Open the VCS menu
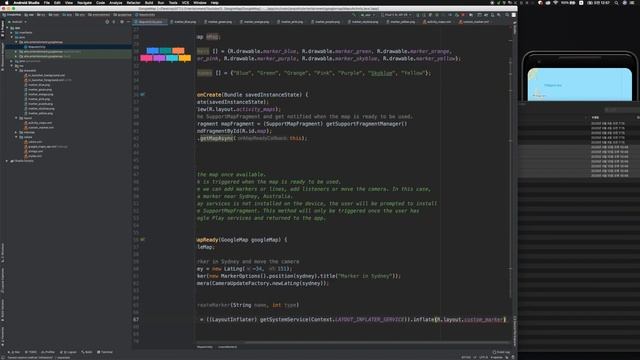The width and height of the screenshot is (640, 360). point(185,2)
